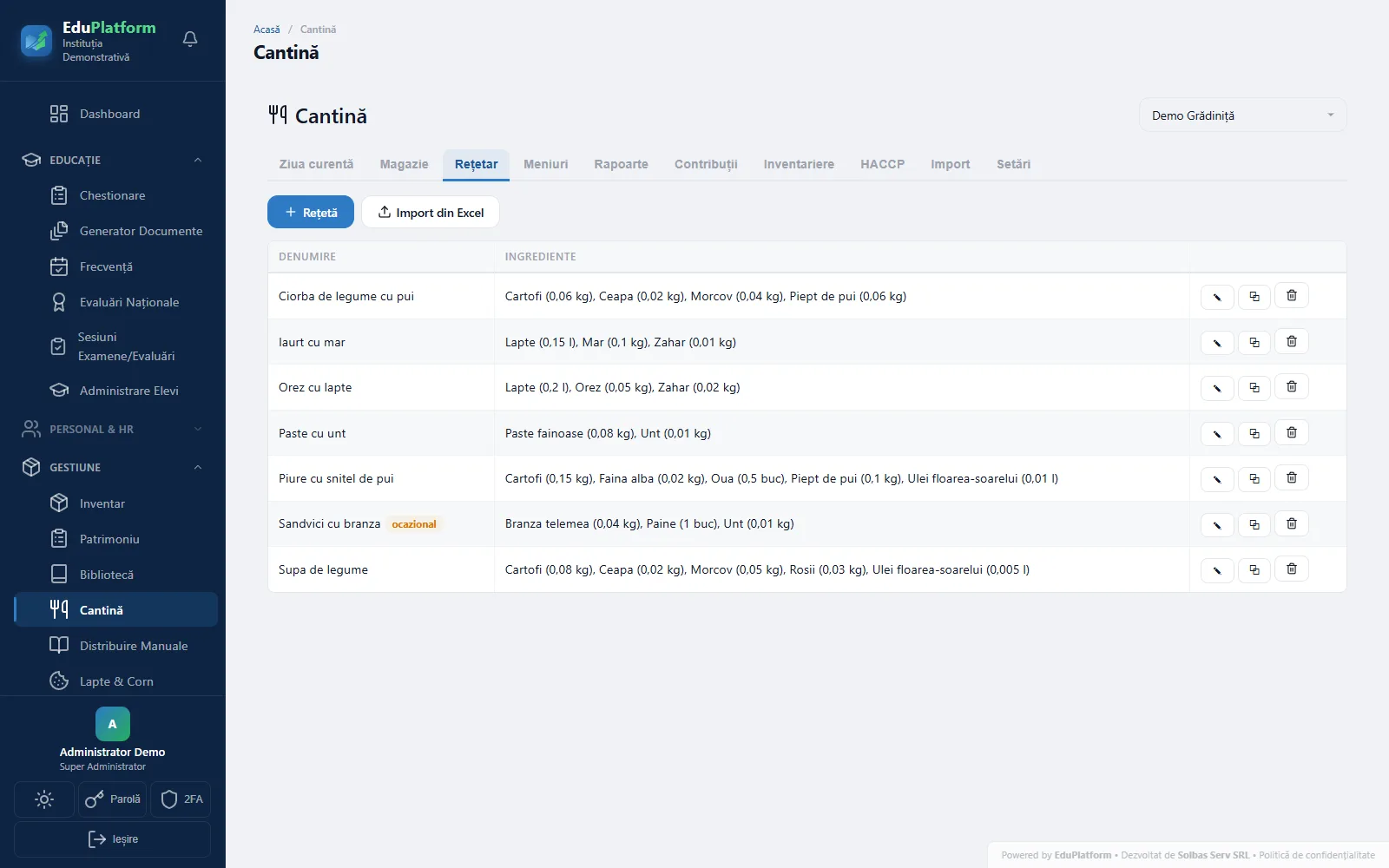Delete the Orez cu lapte recipe
Screen dimensions: 1389x868
pyautogui.click(x=1292, y=387)
